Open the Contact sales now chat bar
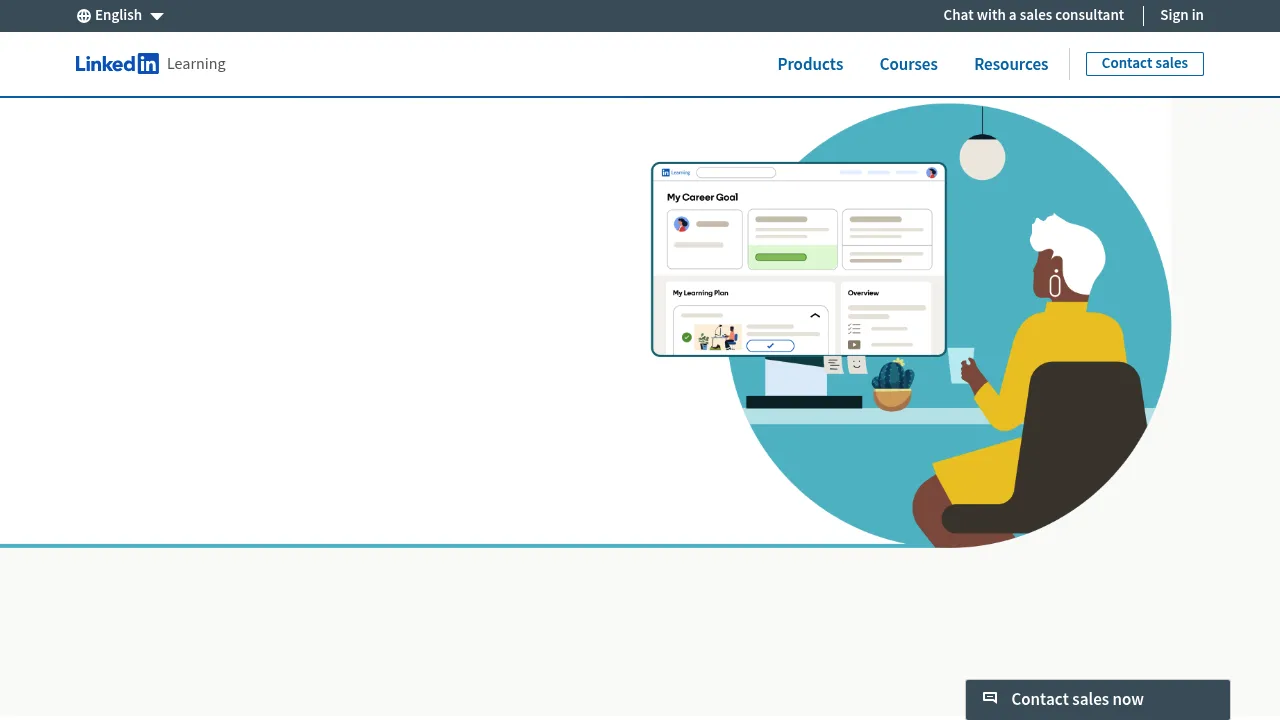Screen dimensions: 1280x720 pyautogui.click(x=1098, y=700)
